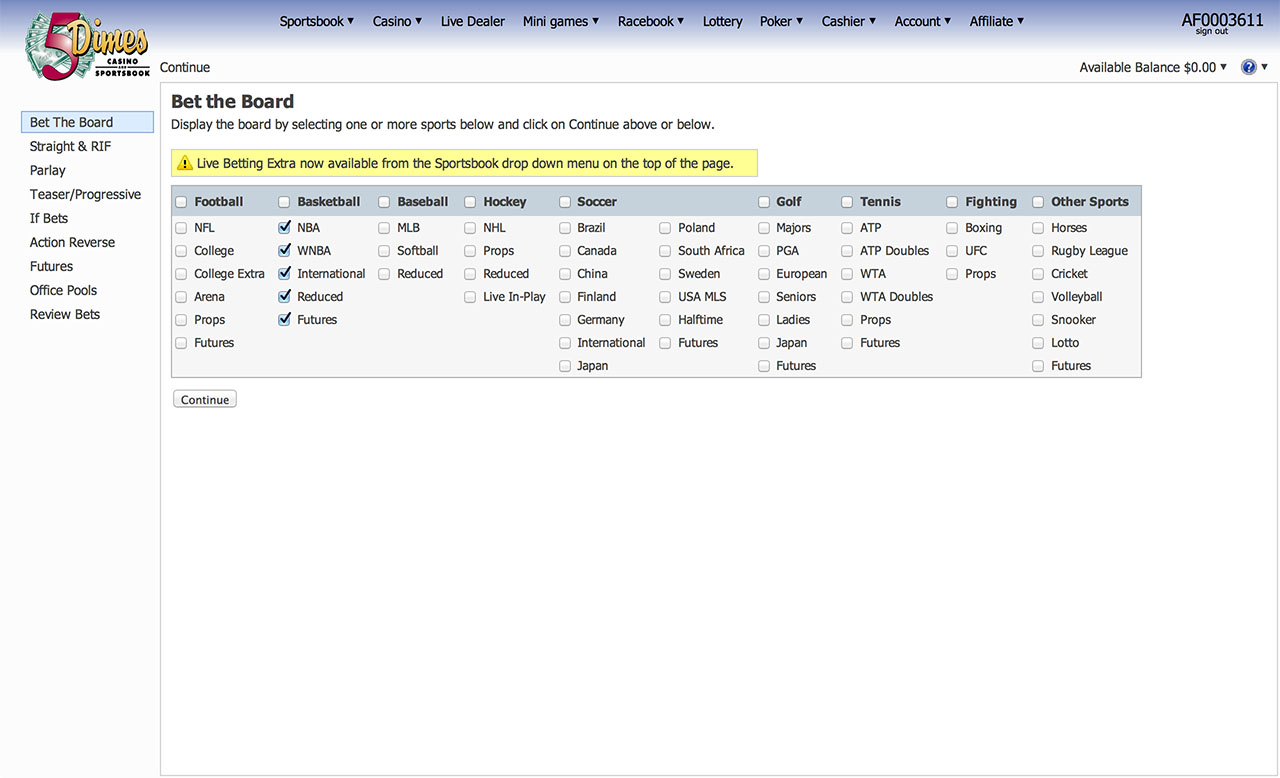Uncheck Futures under Basketball
This screenshot has width=1280, height=778.
click(x=284, y=320)
